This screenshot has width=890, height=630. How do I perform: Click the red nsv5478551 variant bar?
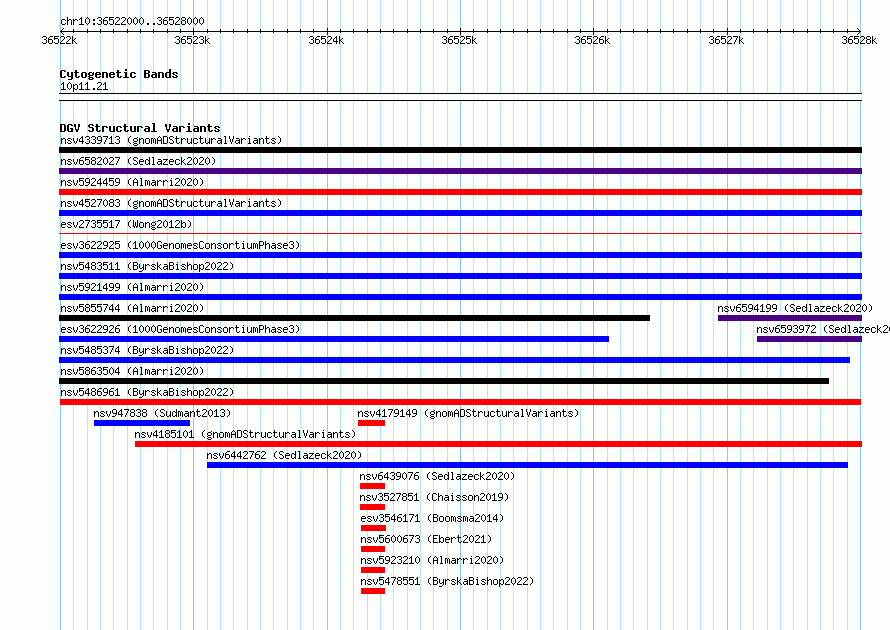373,591
